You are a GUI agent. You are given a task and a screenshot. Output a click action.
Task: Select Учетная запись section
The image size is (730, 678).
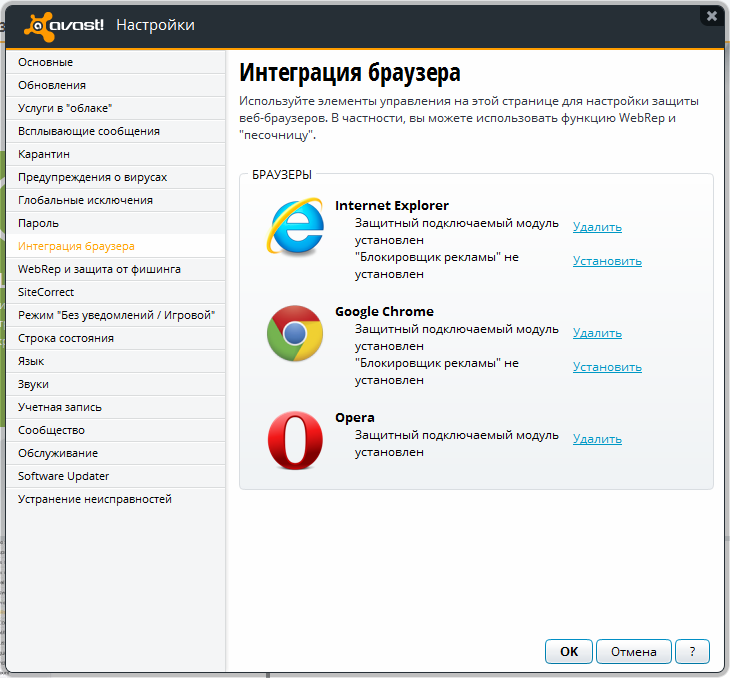(116, 407)
